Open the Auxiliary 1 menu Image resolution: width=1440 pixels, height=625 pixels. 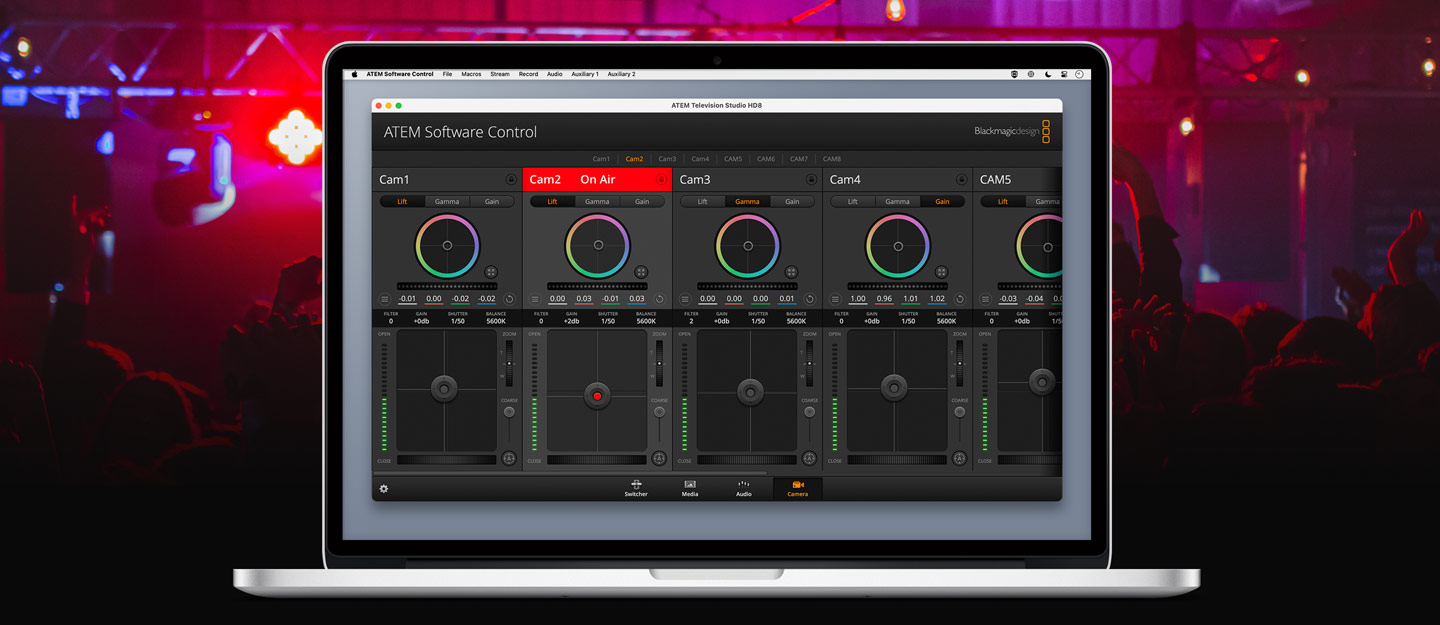click(585, 74)
